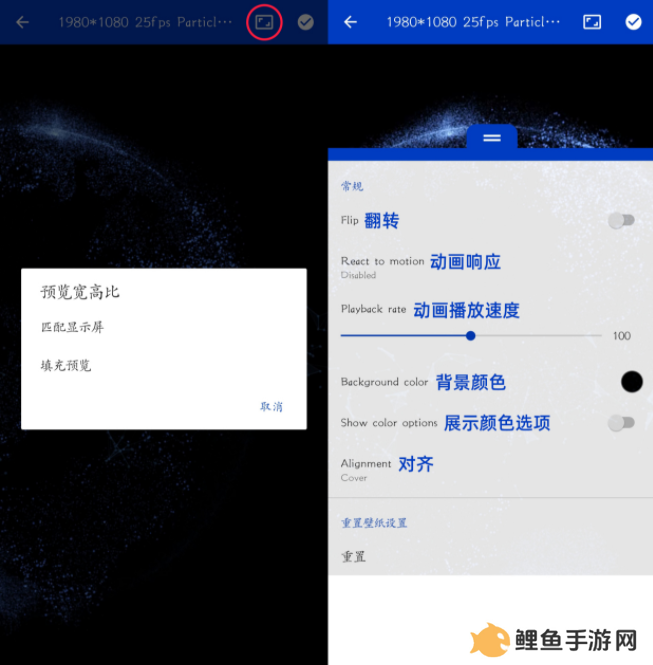Click 取消 button in dialog
Image resolution: width=653 pixels, height=665 pixels.
tap(271, 406)
